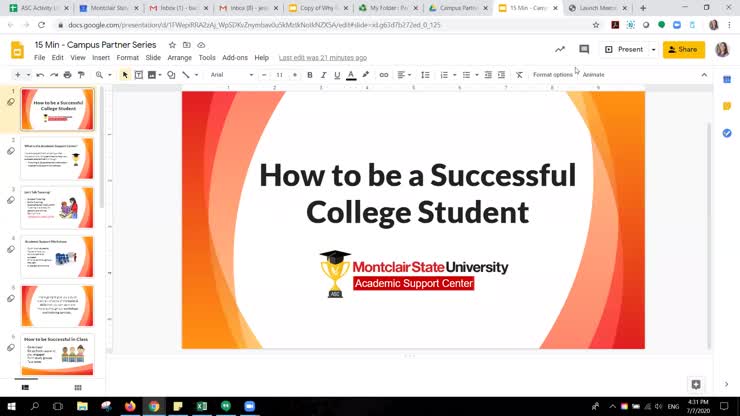Click the Print icon
Image resolution: width=740 pixels, height=416 pixels.
[x=67, y=75]
